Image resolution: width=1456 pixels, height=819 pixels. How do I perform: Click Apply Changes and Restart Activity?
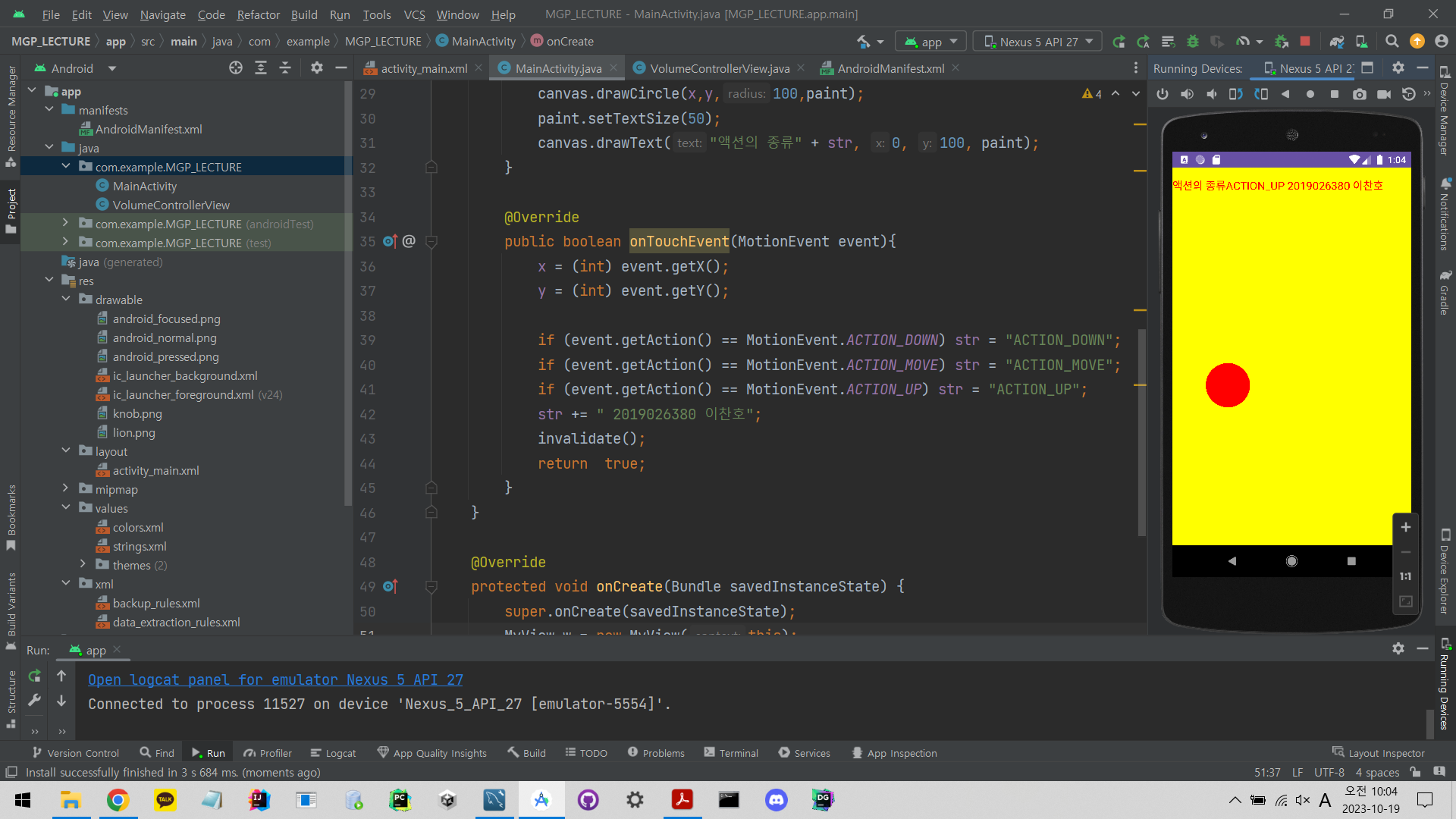(1143, 42)
